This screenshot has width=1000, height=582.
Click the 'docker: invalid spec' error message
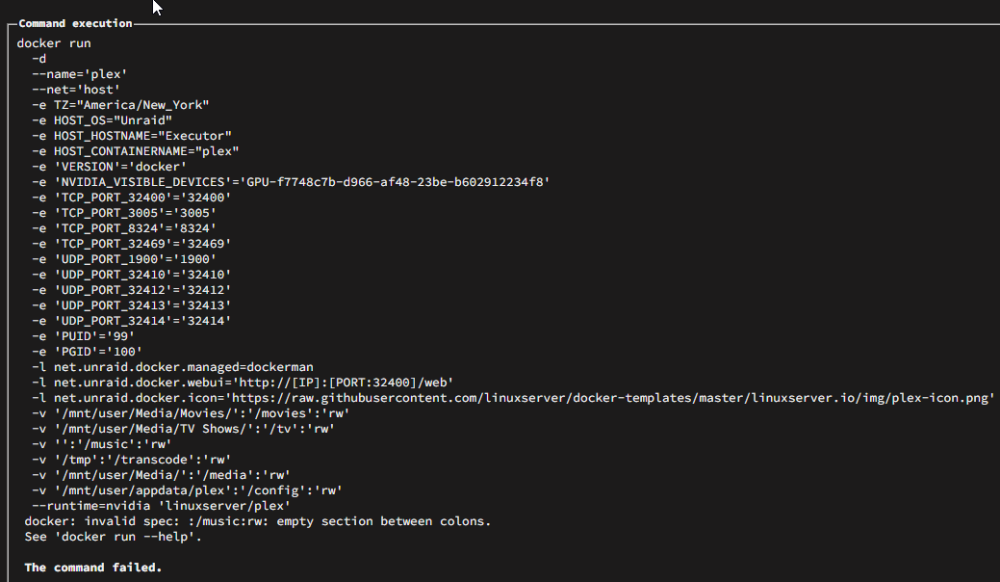point(258,521)
